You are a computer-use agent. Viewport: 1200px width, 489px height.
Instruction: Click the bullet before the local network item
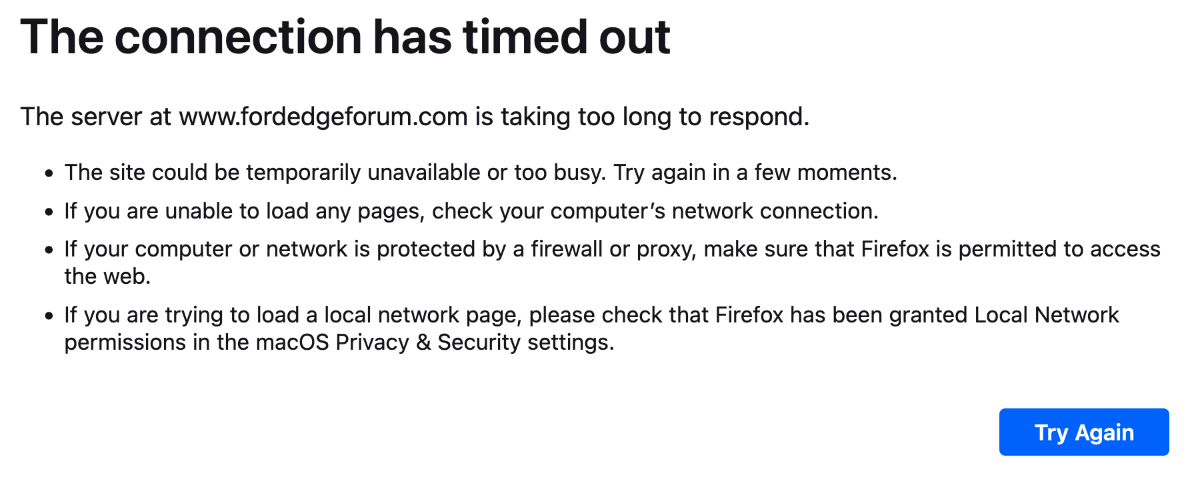tap(48, 317)
